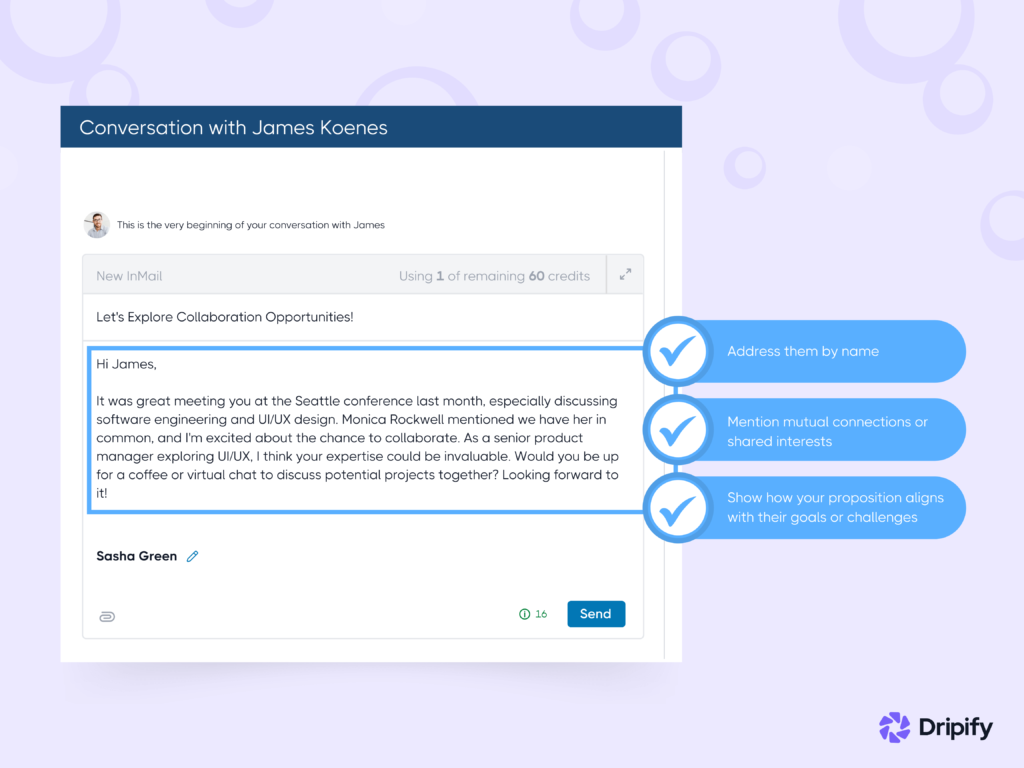1024x768 pixels.
Task: Click the green info icon near the character count
Action: 525,614
